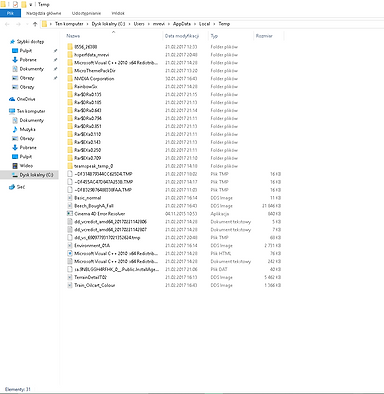Select the Cinema 4D Error Resolver application icon
384x394 pixels.
pyautogui.click(x=70, y=214)
